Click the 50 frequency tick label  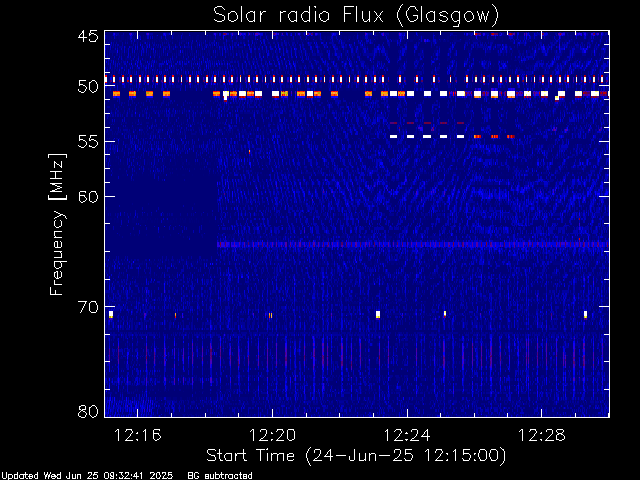pos(88,87)
